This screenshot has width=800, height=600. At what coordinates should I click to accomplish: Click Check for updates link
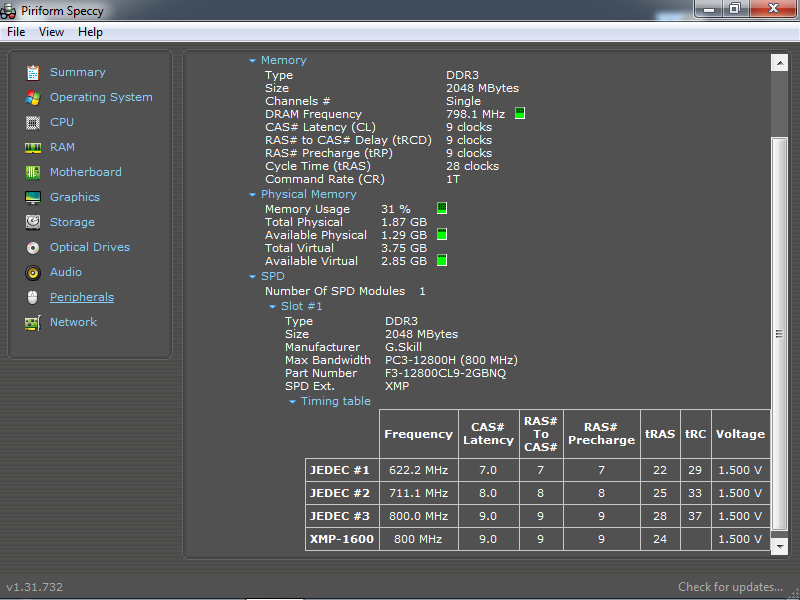coord(730,587)
